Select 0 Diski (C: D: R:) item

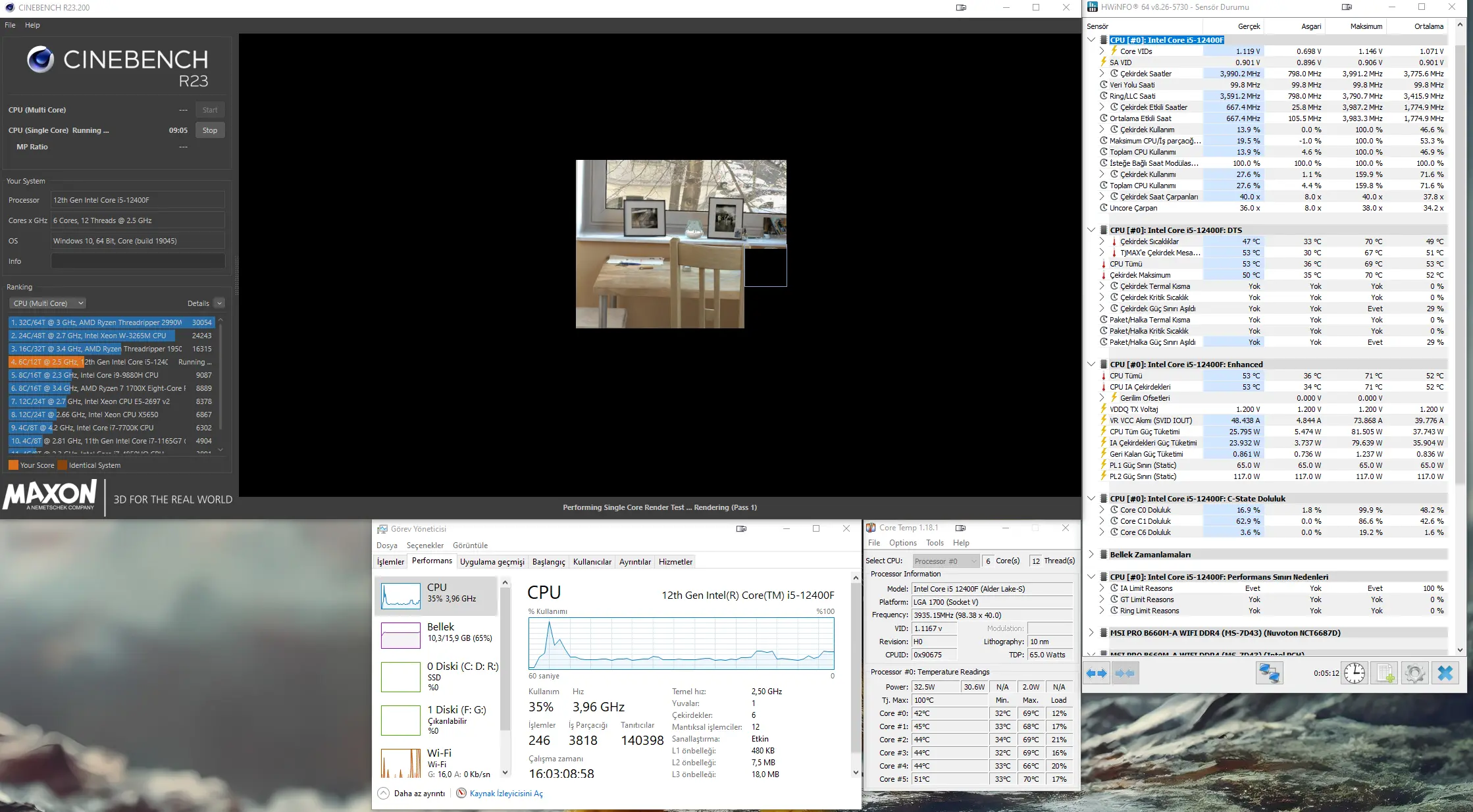click(x=436, y=676)
